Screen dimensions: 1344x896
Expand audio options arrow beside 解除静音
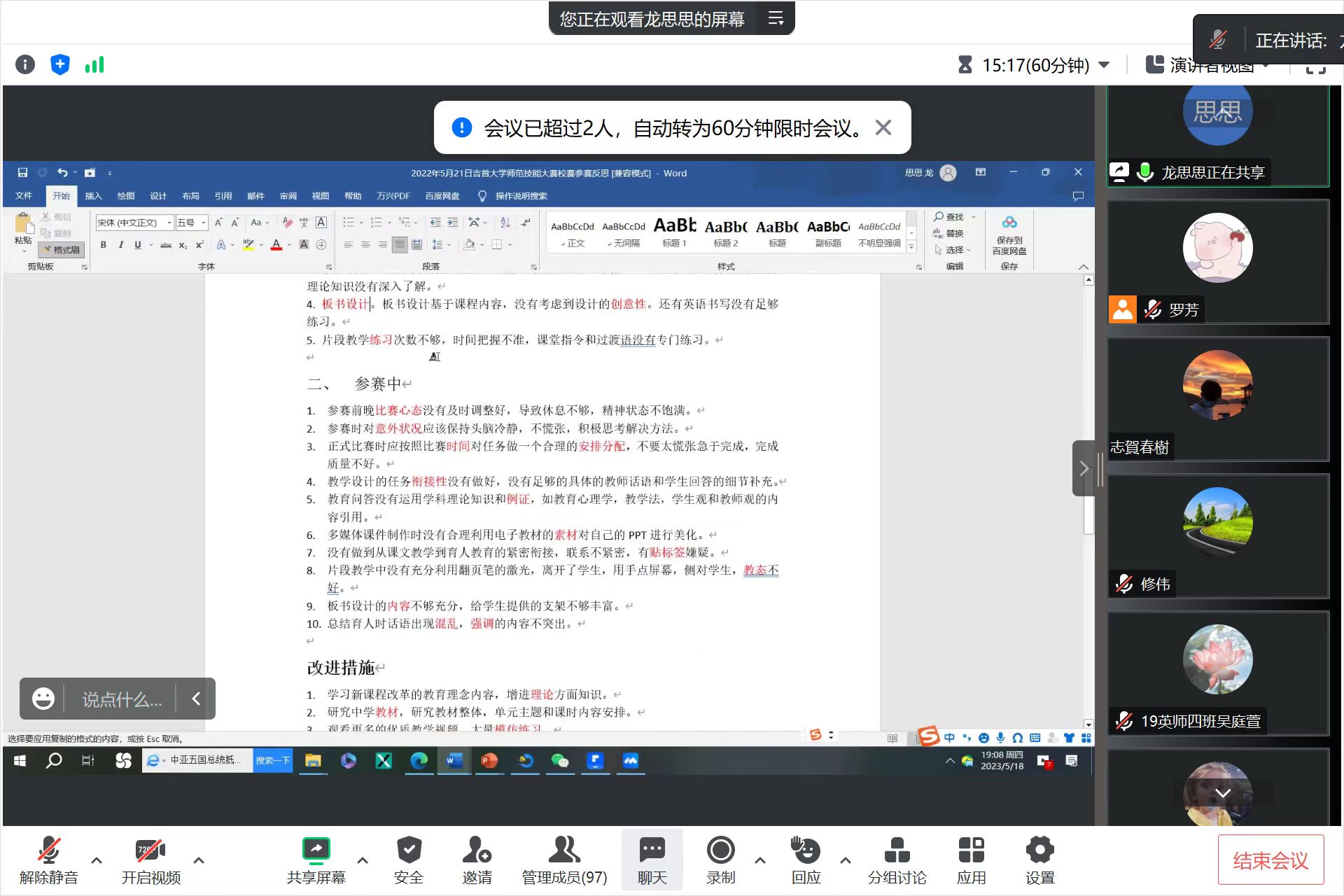(x=97, y=860)
